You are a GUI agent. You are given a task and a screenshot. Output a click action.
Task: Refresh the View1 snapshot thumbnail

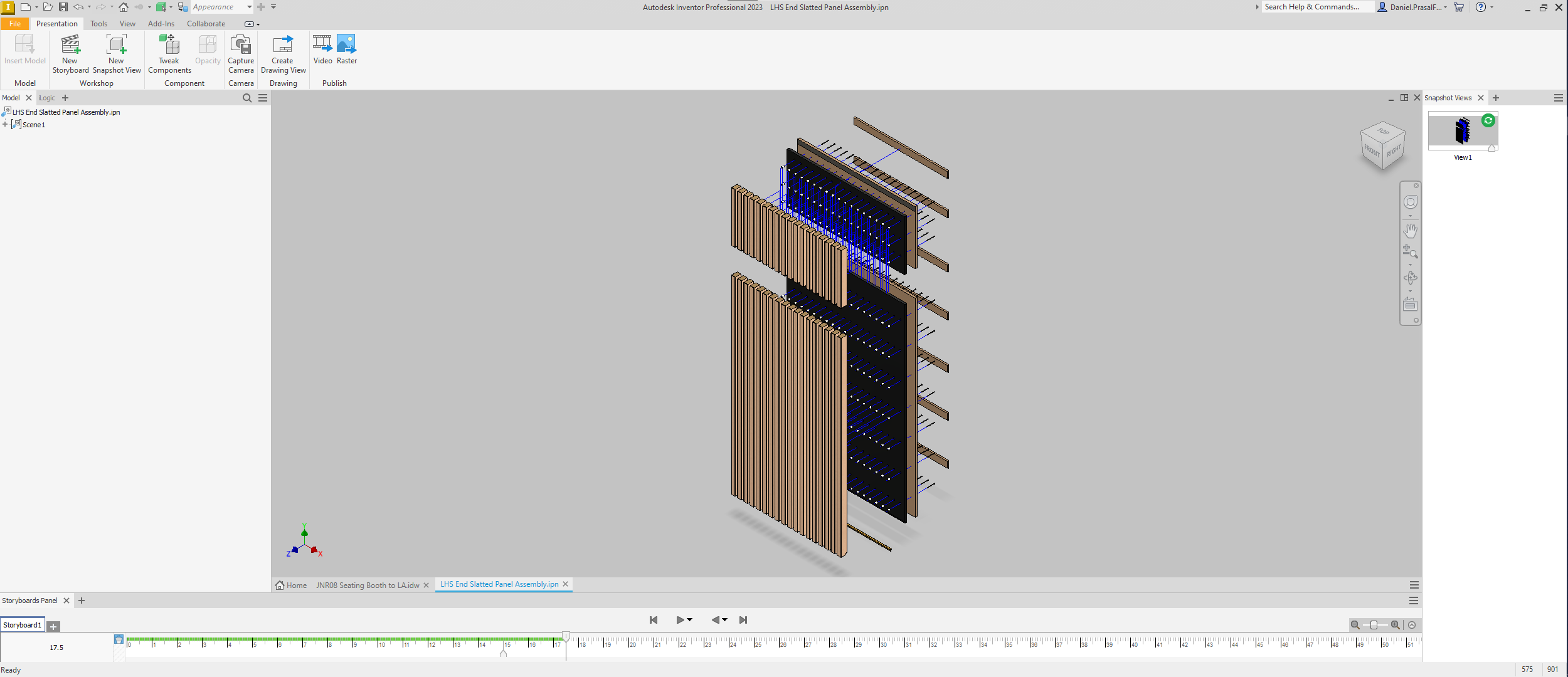tap(1487, 121)
